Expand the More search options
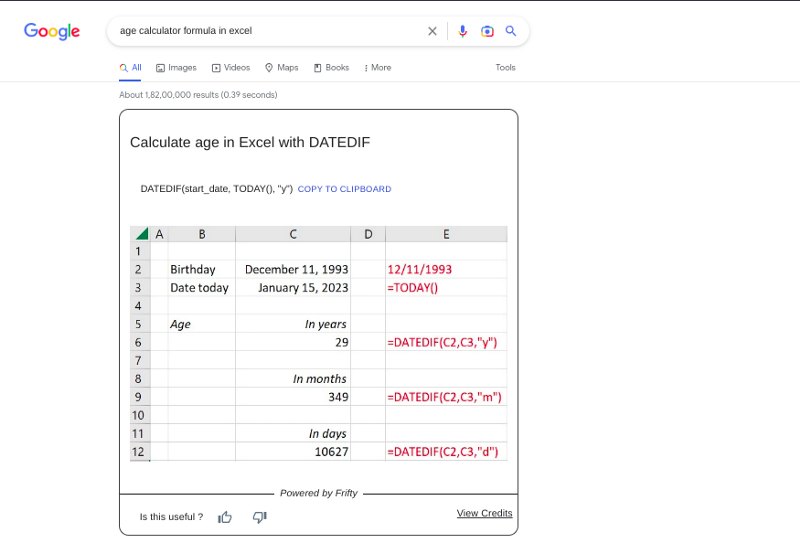Screen dimensions: 800x542 tap(378, 67)
